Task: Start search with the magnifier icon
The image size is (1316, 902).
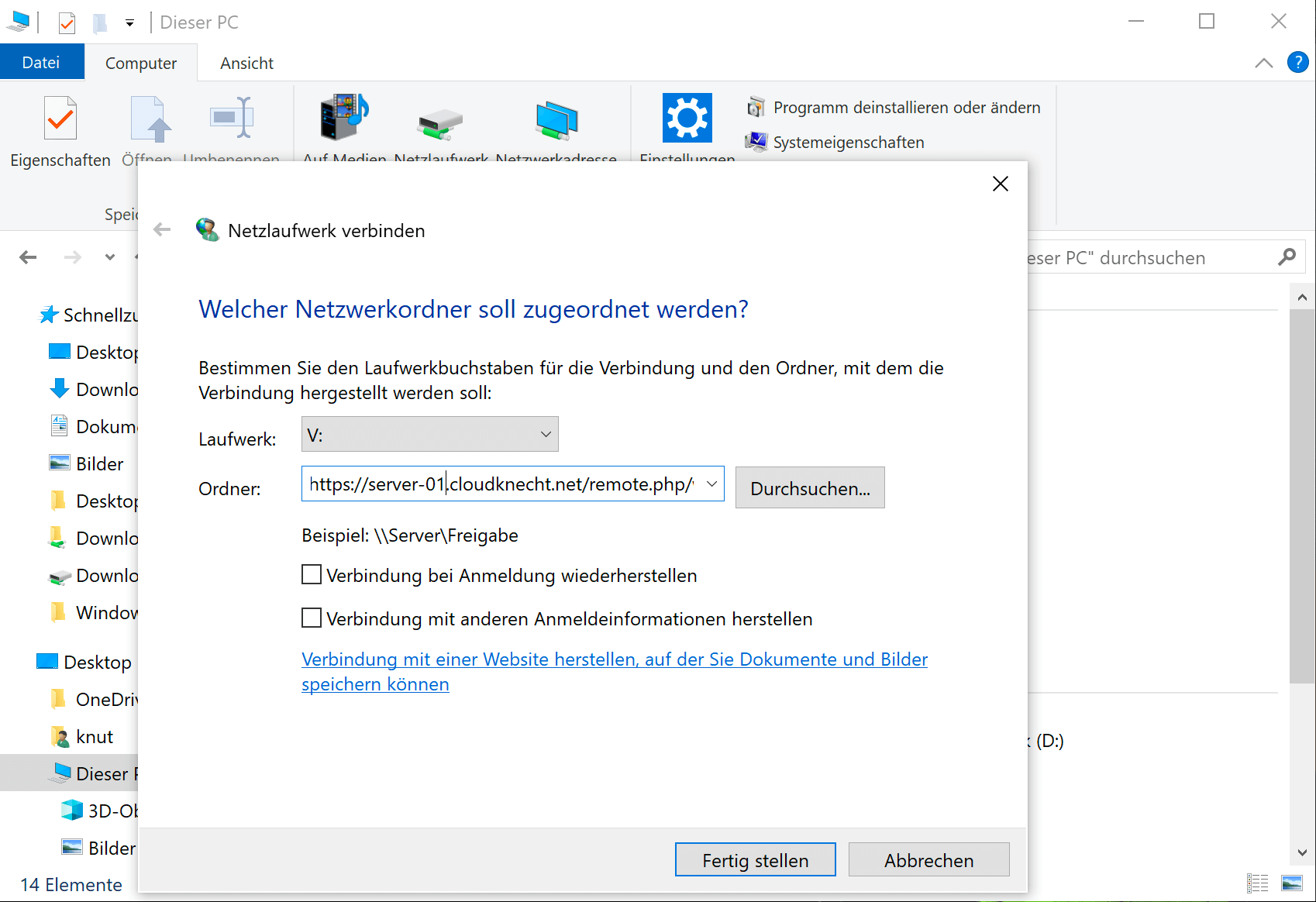Action: (1287, 256)
